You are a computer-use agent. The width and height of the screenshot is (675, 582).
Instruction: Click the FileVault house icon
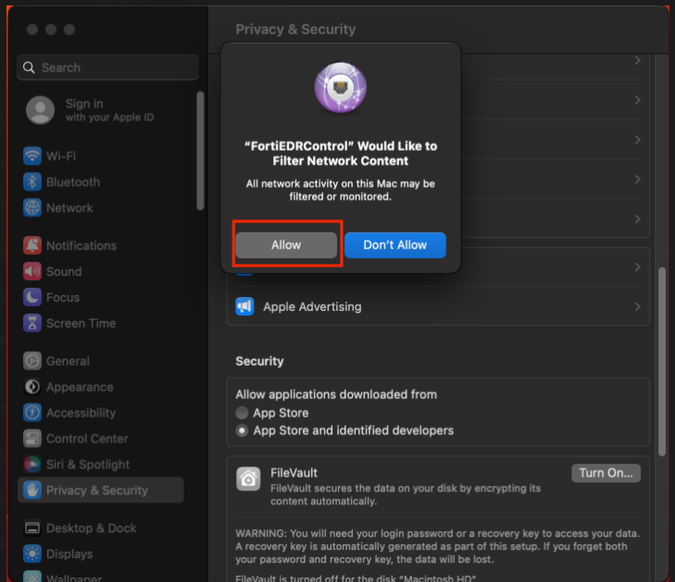coord(248,479)
